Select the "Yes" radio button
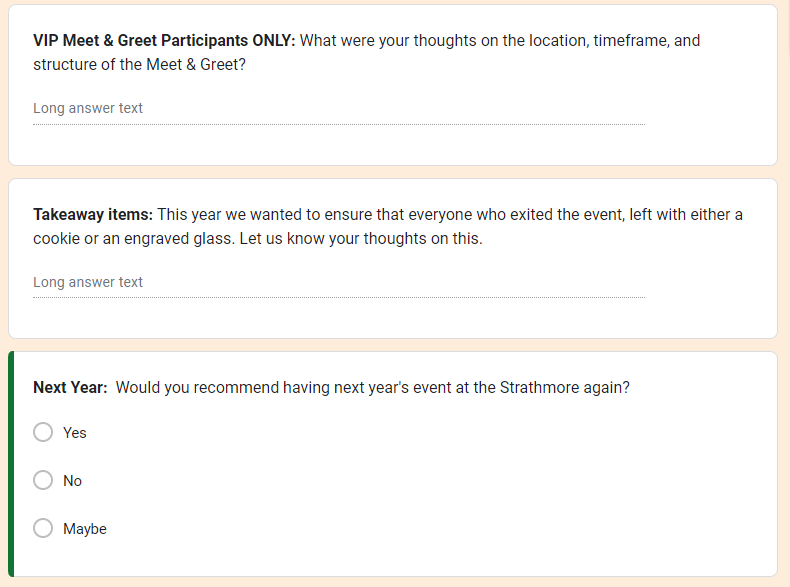 pos(43,432)
